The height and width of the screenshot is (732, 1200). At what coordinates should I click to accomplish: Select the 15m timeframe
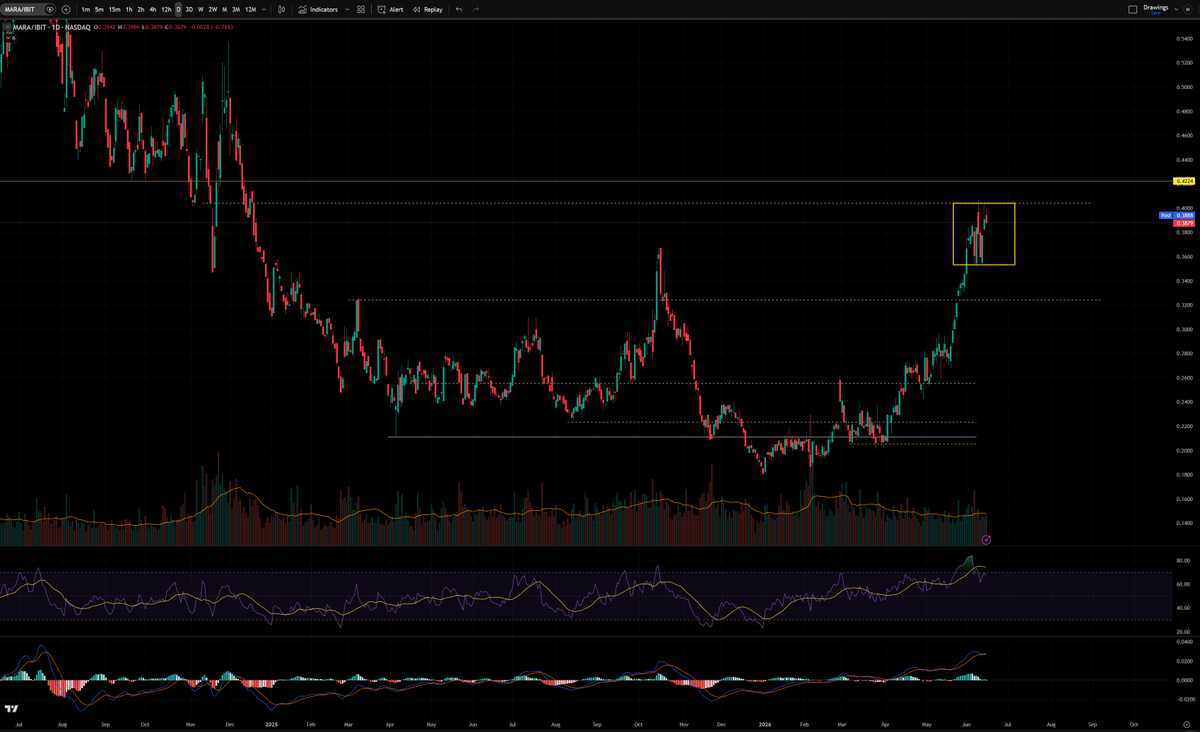coord(114,9)
